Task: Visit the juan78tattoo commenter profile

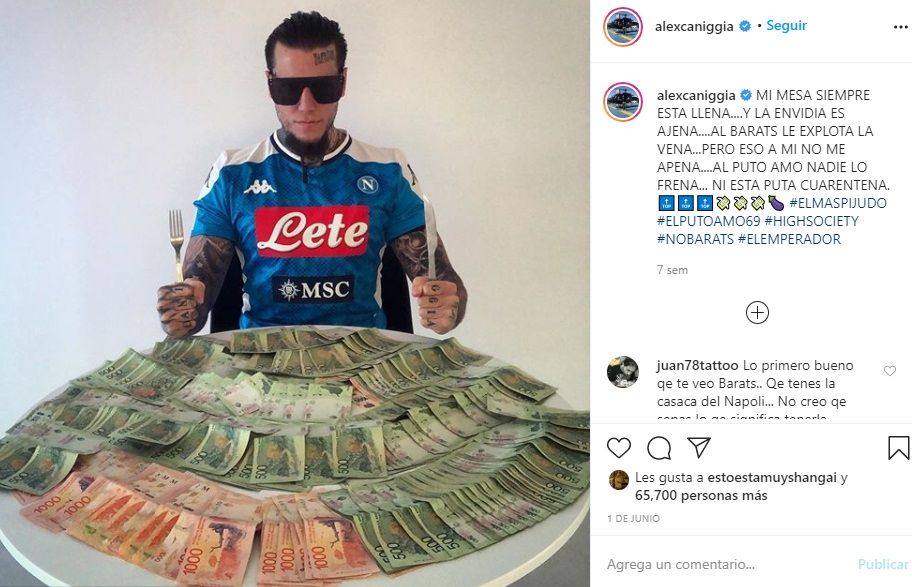Action: (x=697, y=365)
